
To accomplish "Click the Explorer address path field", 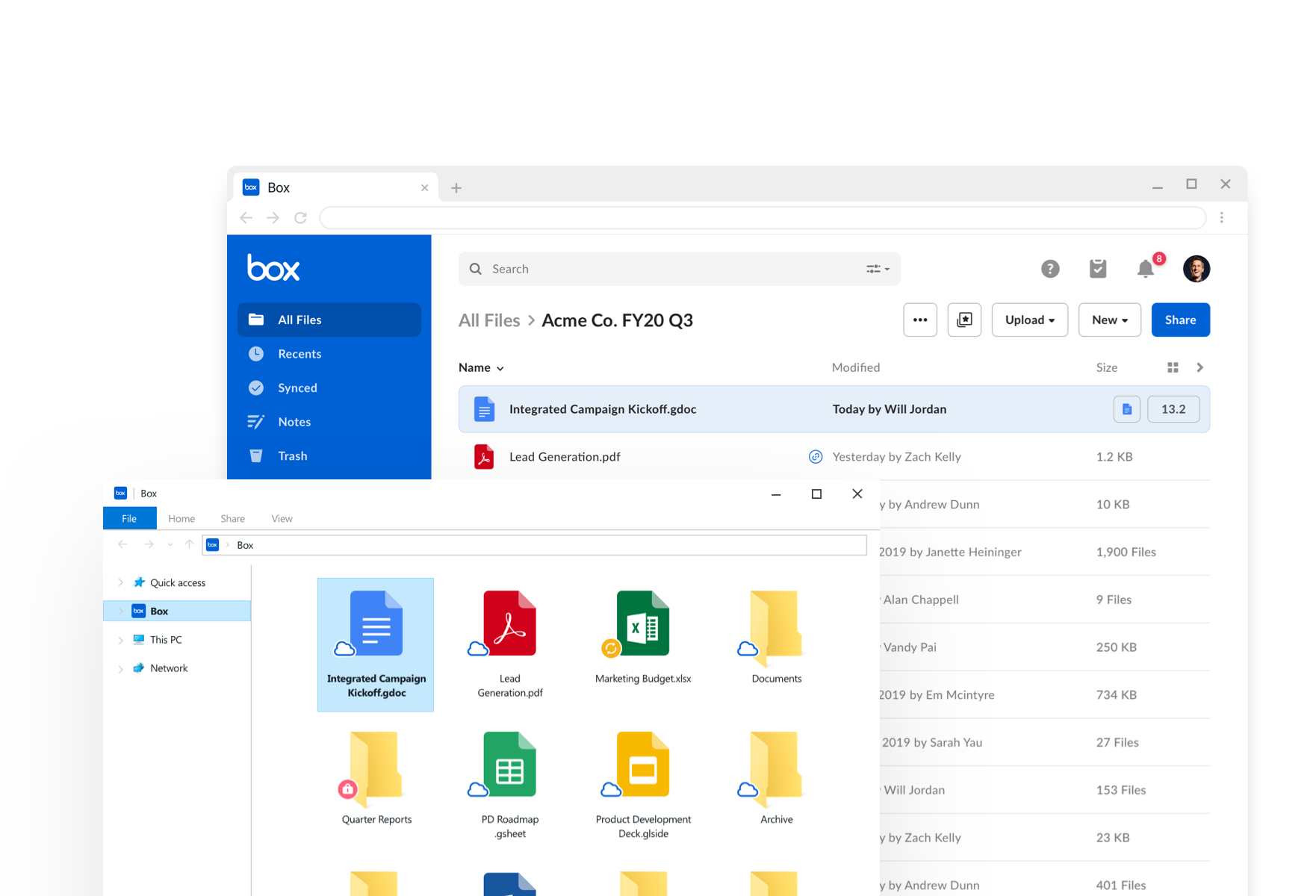I will click(535, 545).
